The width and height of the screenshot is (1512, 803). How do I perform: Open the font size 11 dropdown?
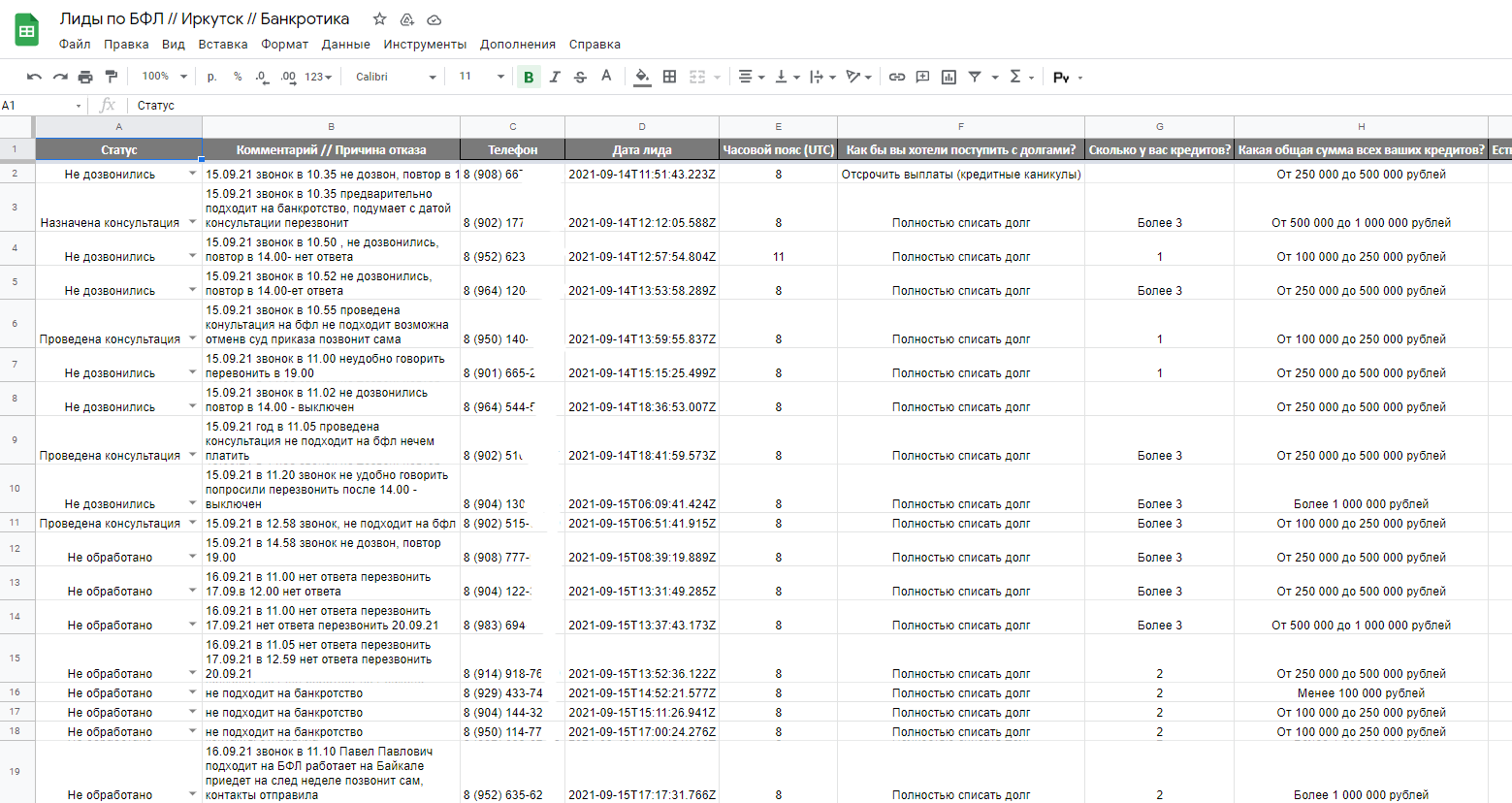coord(482,77)
